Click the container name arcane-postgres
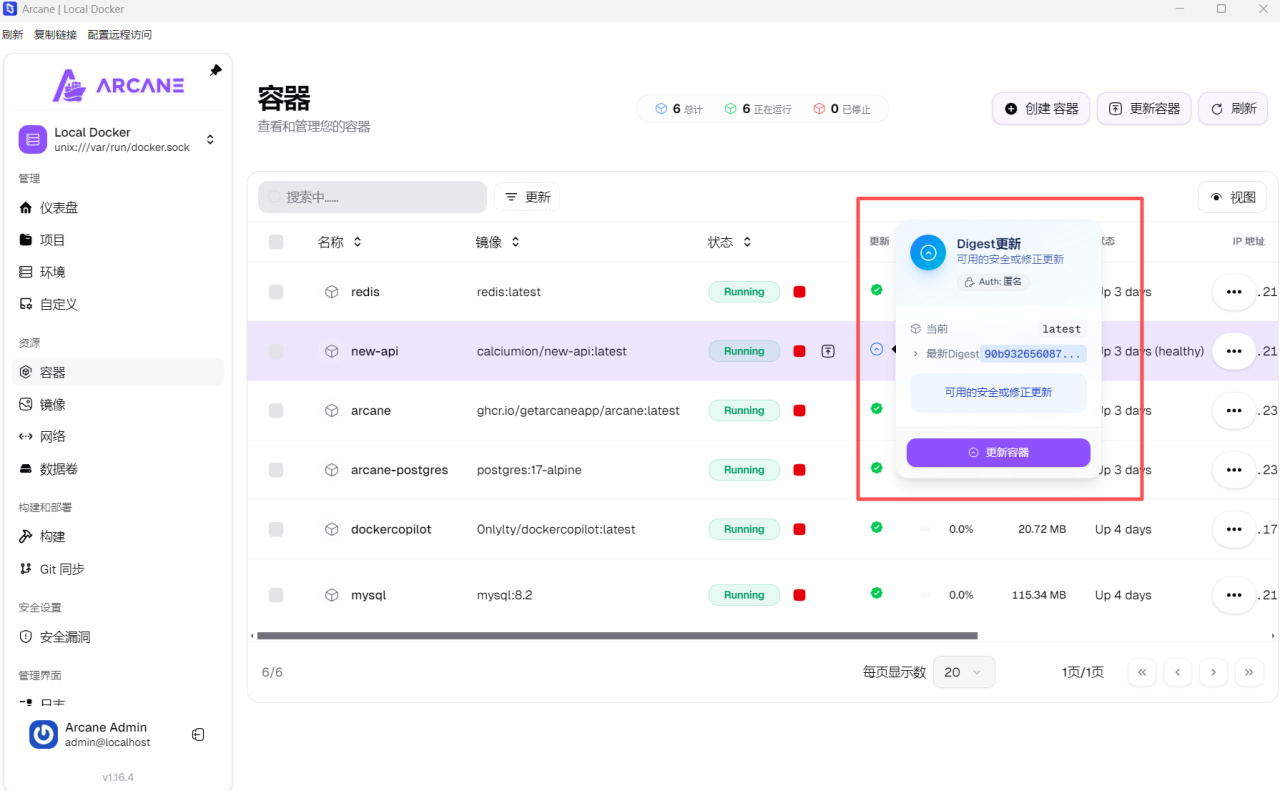1280x791 pixels. [399, 470]
